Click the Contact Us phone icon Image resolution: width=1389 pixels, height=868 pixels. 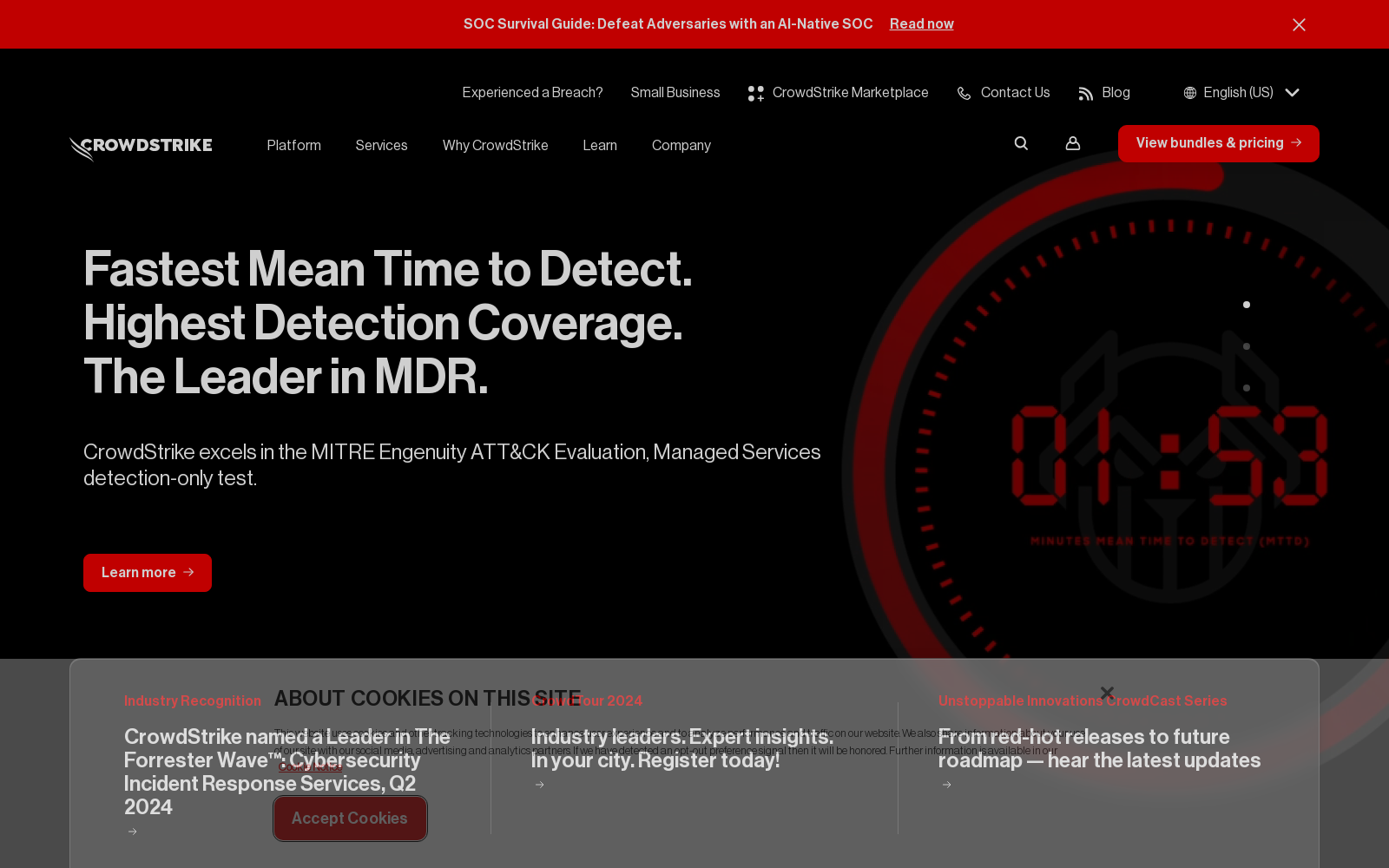(964, 93)
